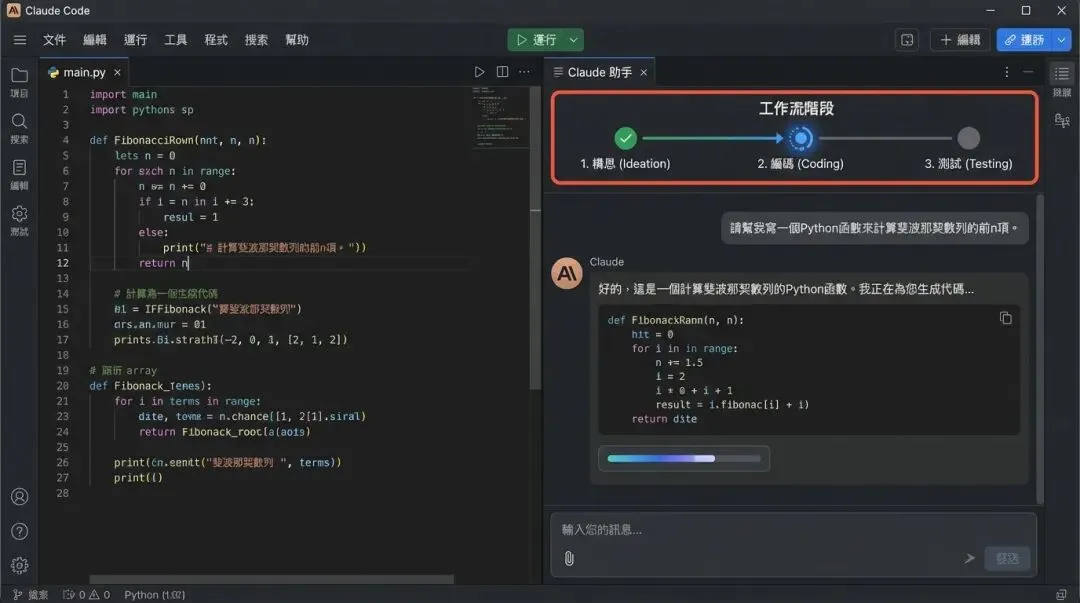This screenshot has height=603, width=1080.
Task: Open the editor more actions ellipsis
Action: pos(524,72)
